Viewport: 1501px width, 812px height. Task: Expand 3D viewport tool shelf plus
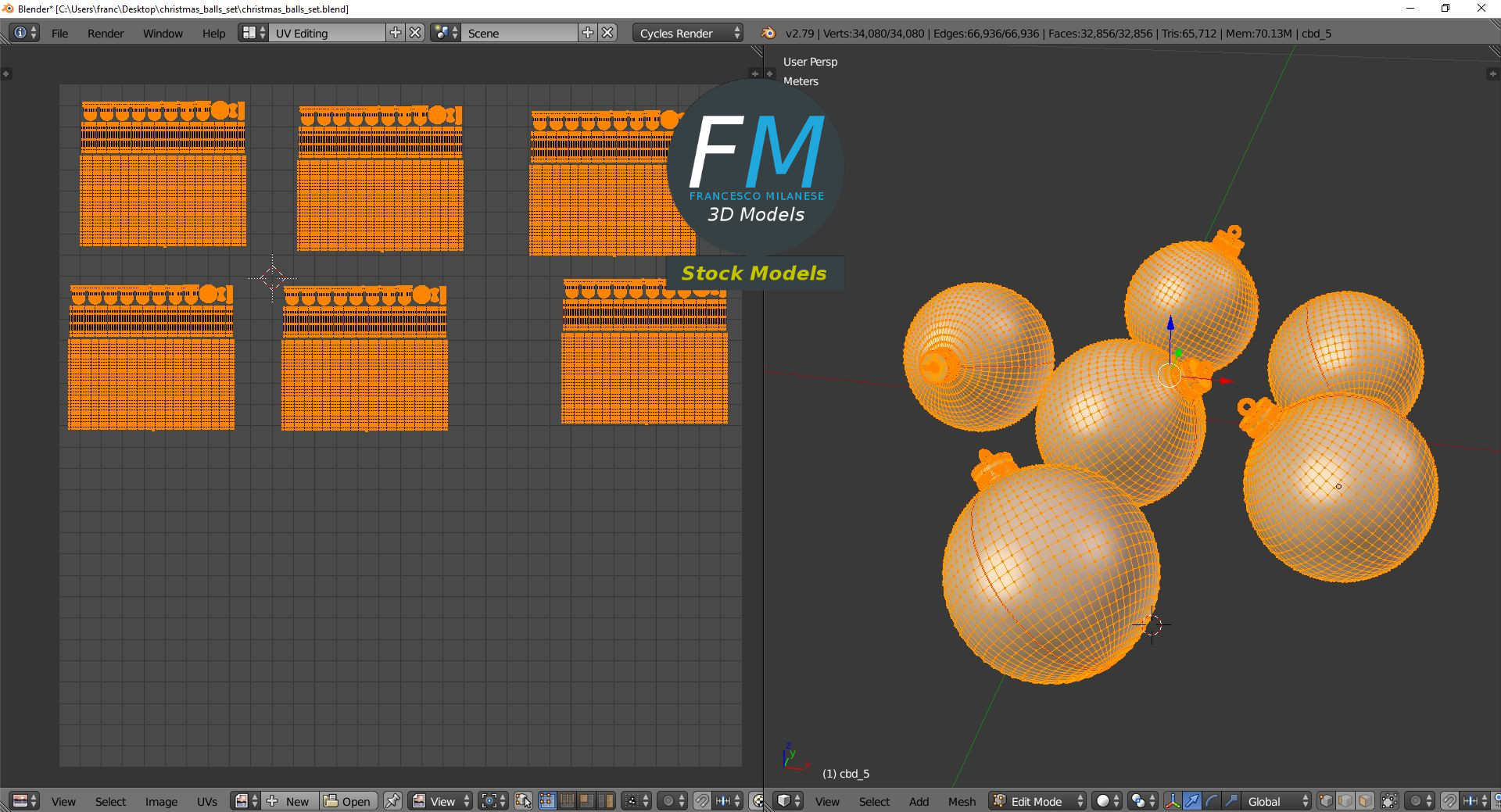[769, 73]
